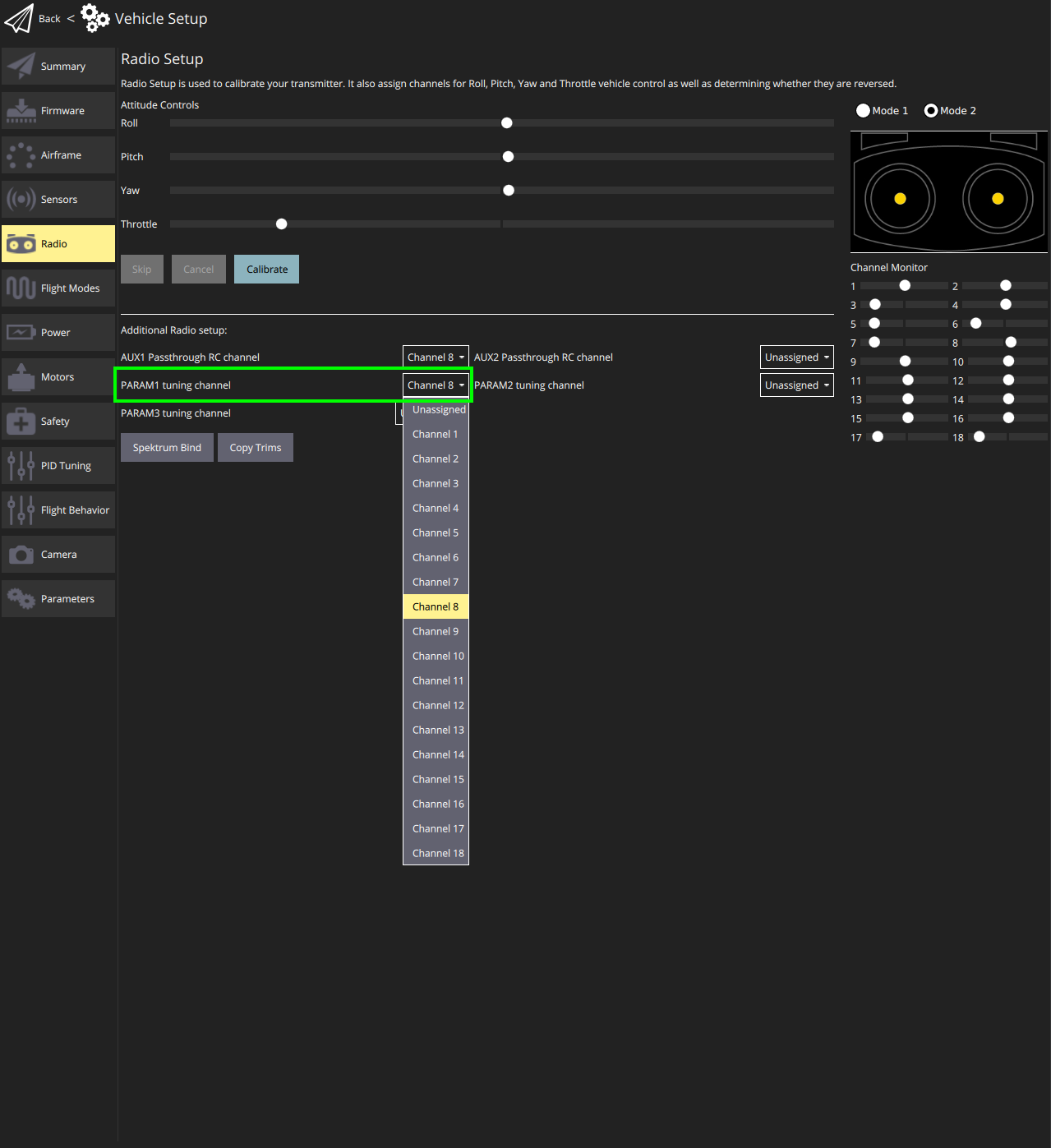
Task: Click the Motors sidebar icon
Action: (x=21, y=377)
